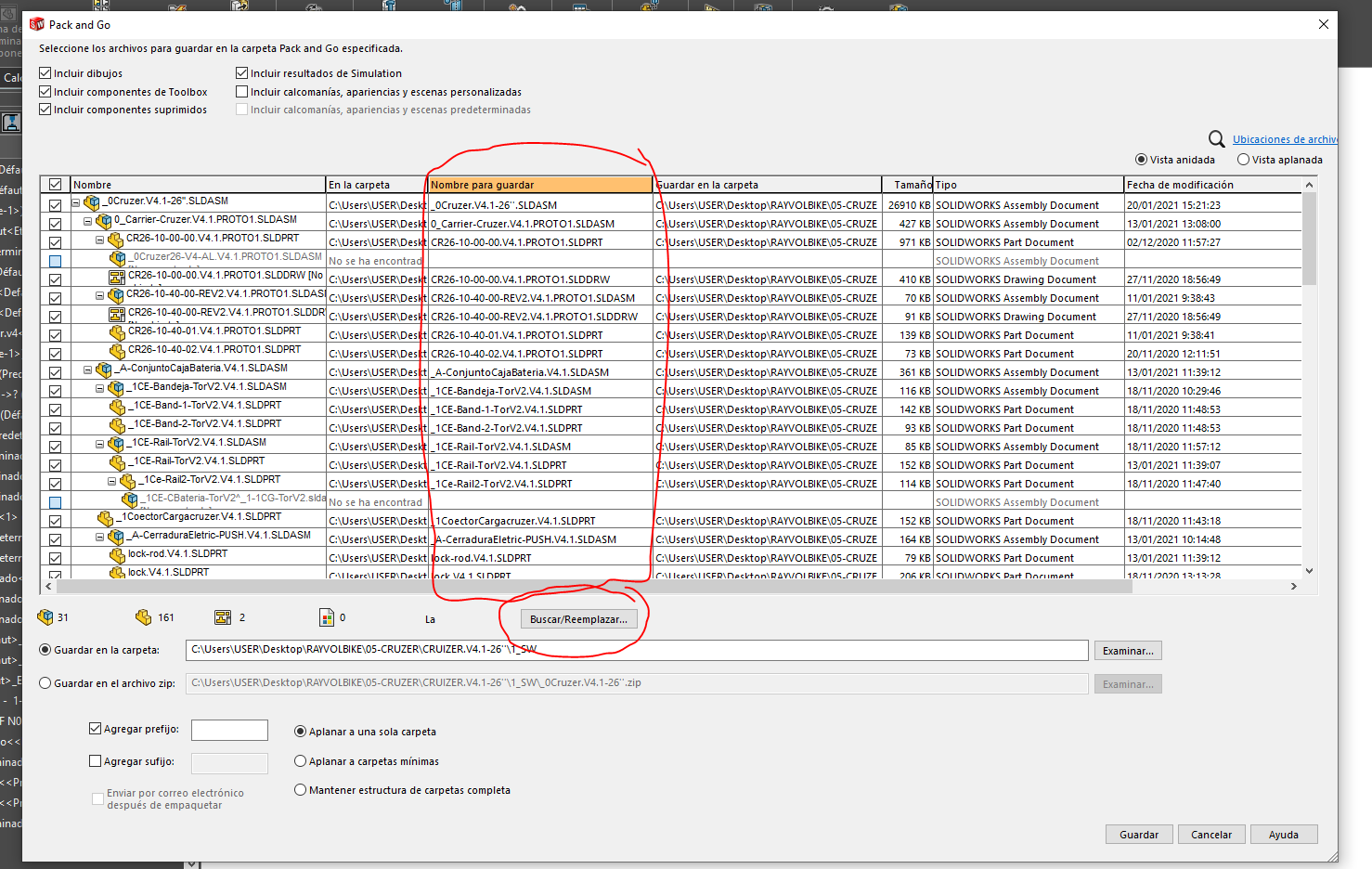This screenshot has height=869, width=1372.
Task: Click the part icon of CR26-10-40-01.V4.1.PROTO1.SLDPRT in the tree
Action: point(118,331)
